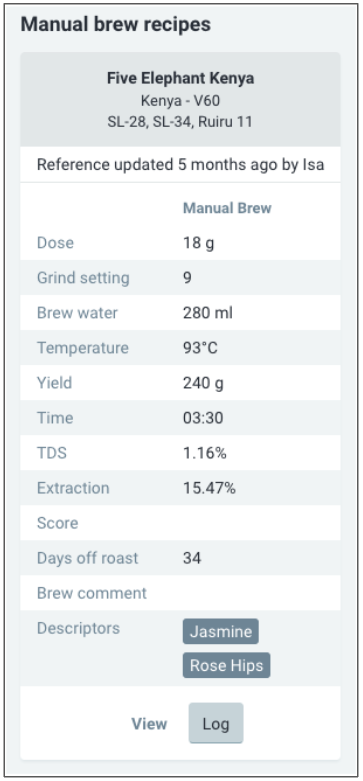Click the empty Brew comment row
The width and height of the screenshot is (363, 781).
click(180, 593)
